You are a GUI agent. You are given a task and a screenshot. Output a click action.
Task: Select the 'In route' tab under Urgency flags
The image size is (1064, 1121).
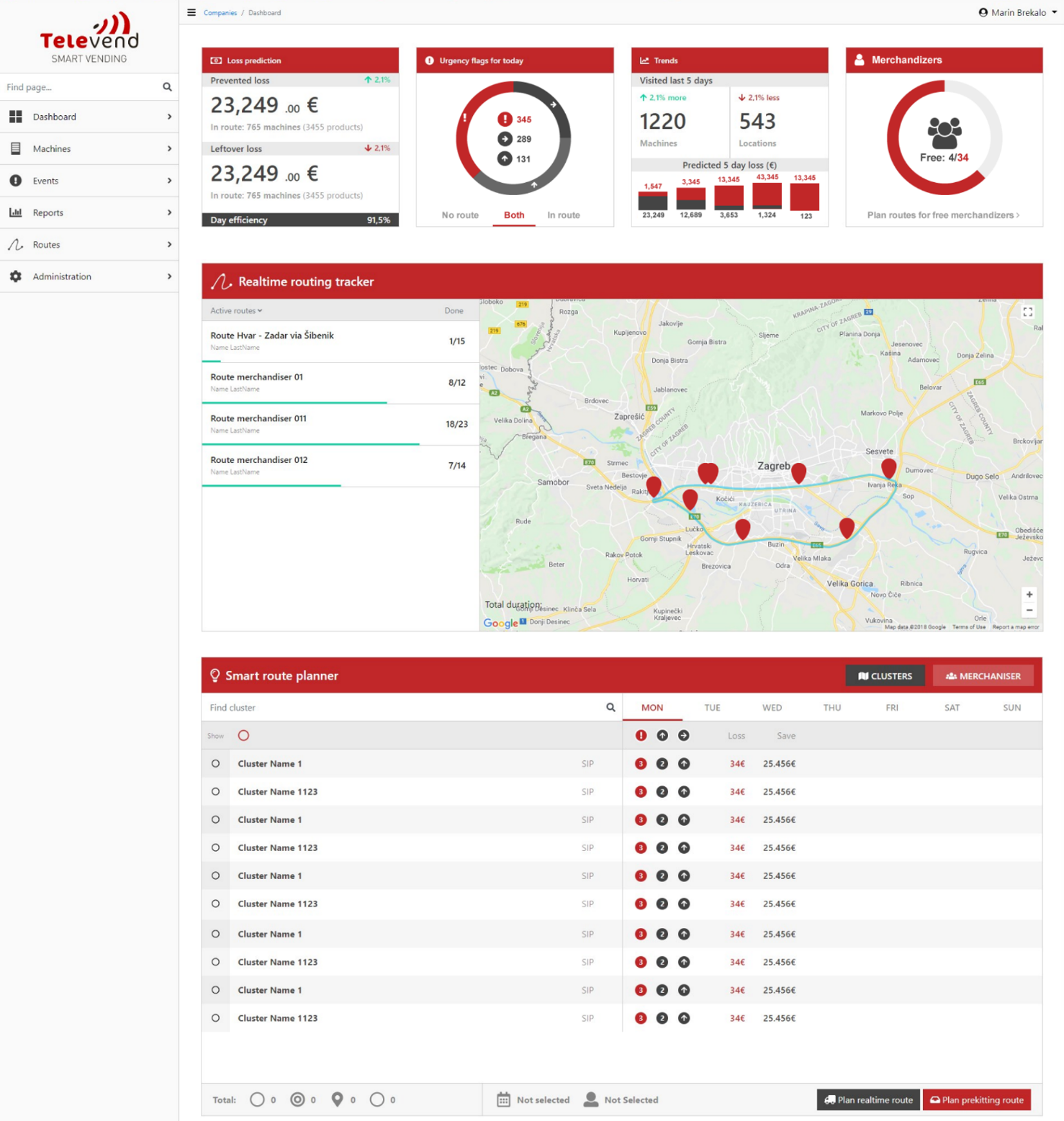click(563, 215)
